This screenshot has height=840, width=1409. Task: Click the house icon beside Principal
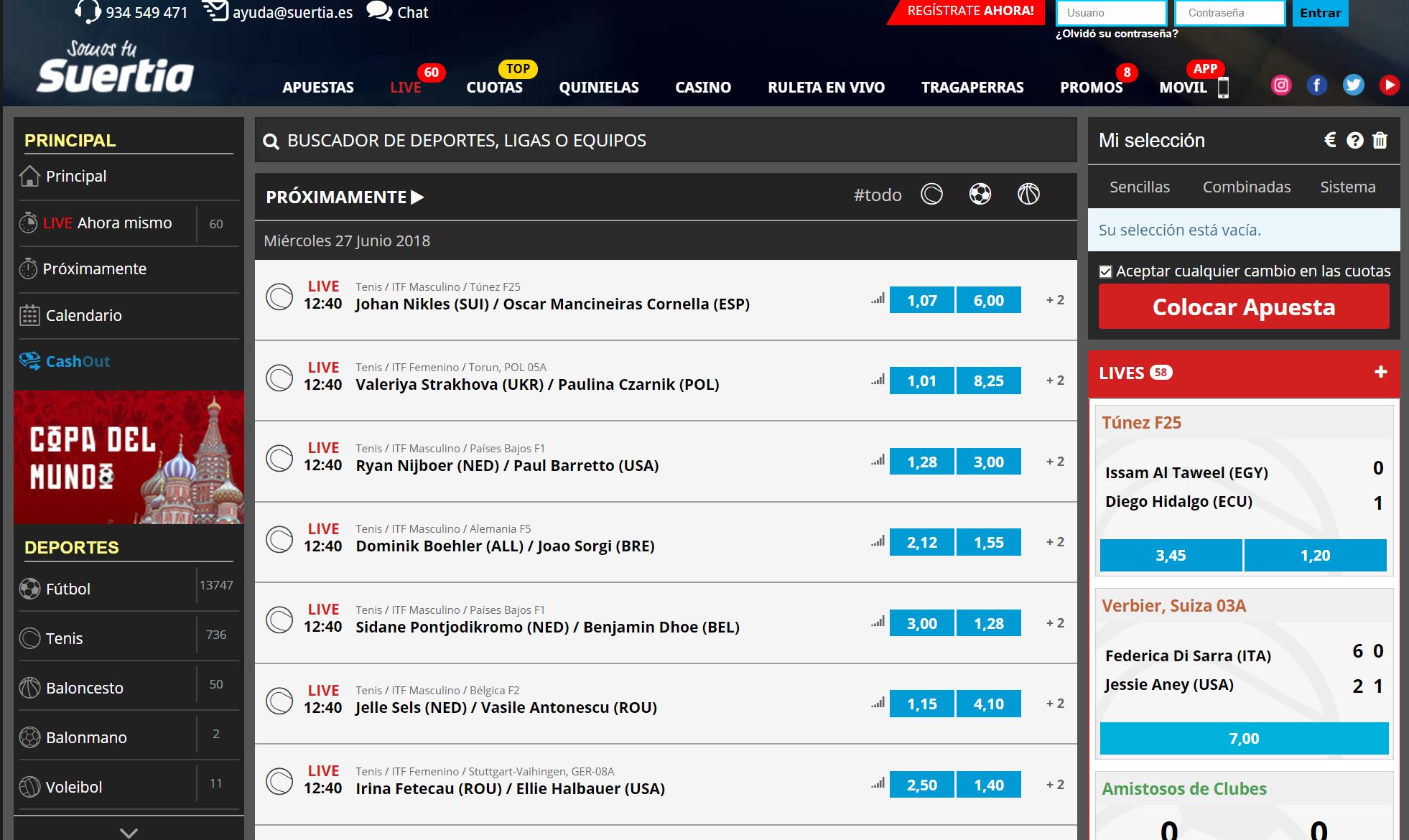coord(30,176)
